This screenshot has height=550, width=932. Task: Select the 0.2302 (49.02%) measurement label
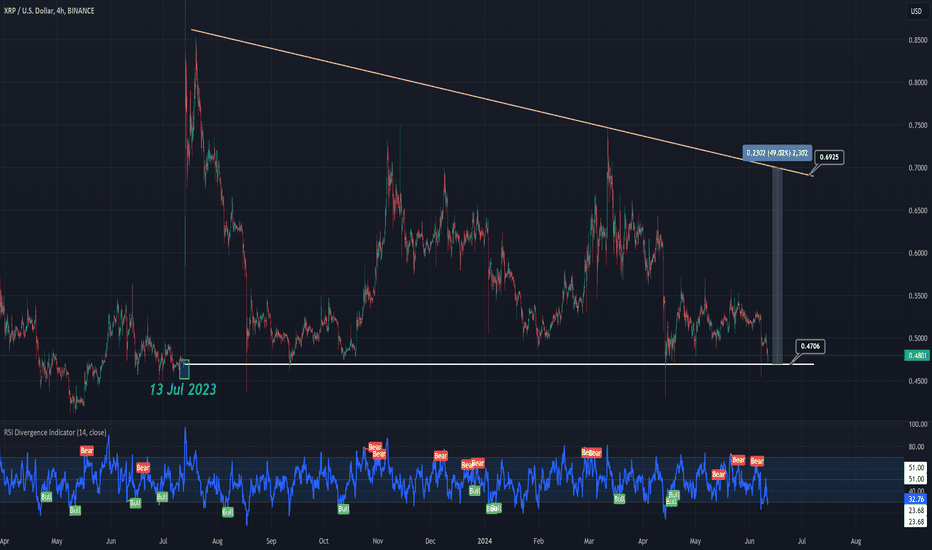point(777,153)
